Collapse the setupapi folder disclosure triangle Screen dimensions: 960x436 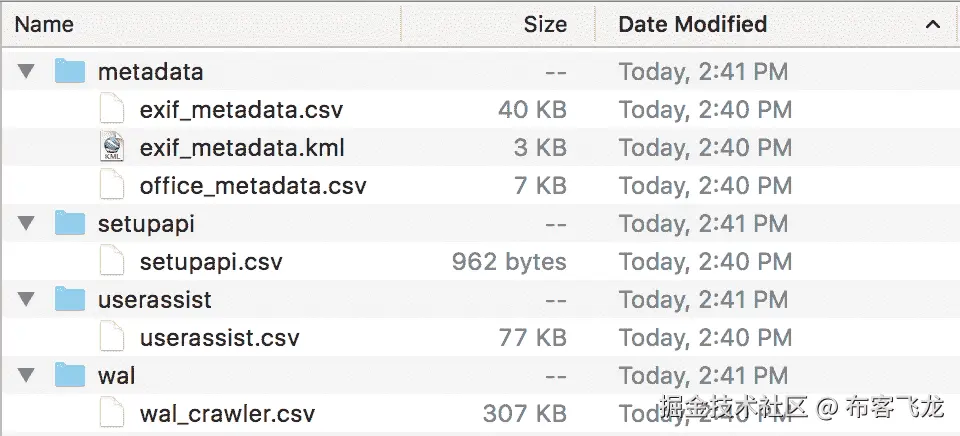click(x=27, y=224)
